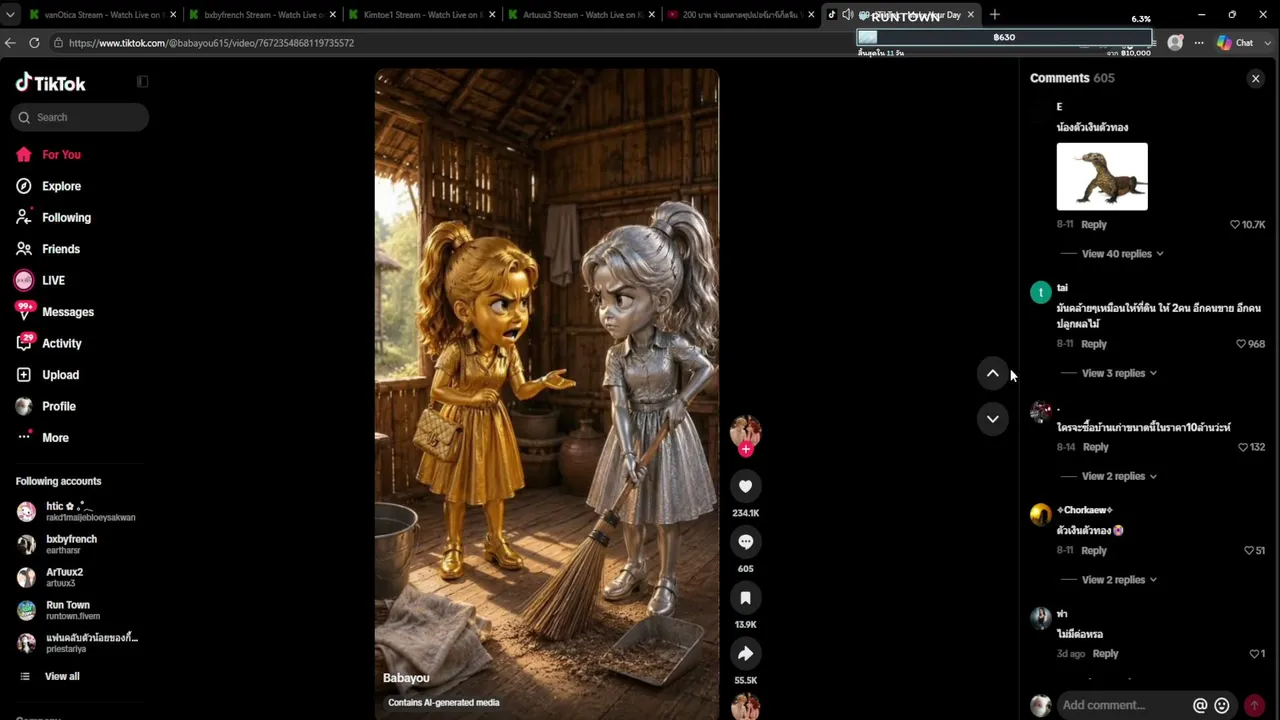Like the 3d ago comment
The width and height of the screenshot is (1280, 720).
tap(1254, 654)
